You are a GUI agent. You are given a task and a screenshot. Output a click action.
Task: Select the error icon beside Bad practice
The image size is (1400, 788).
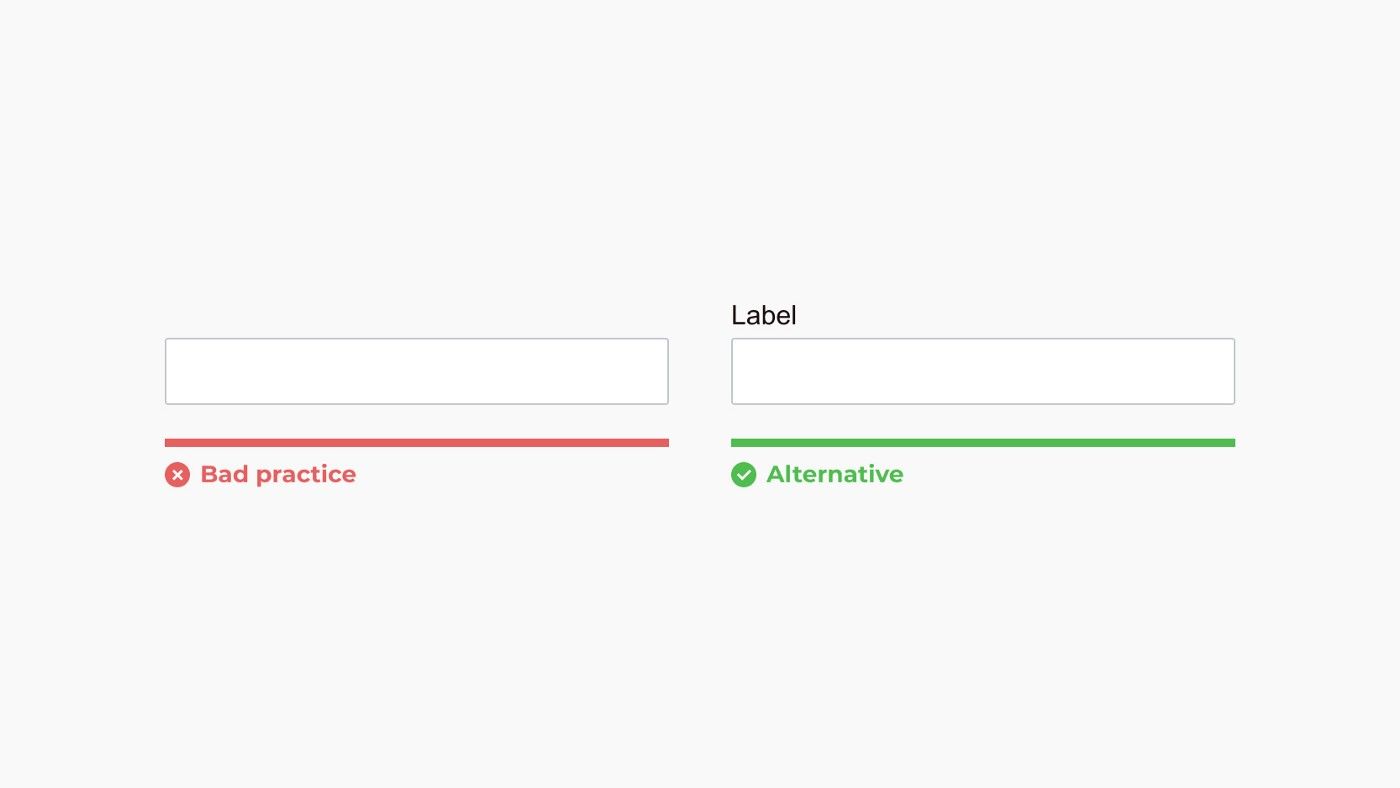(x=177, y=475)
